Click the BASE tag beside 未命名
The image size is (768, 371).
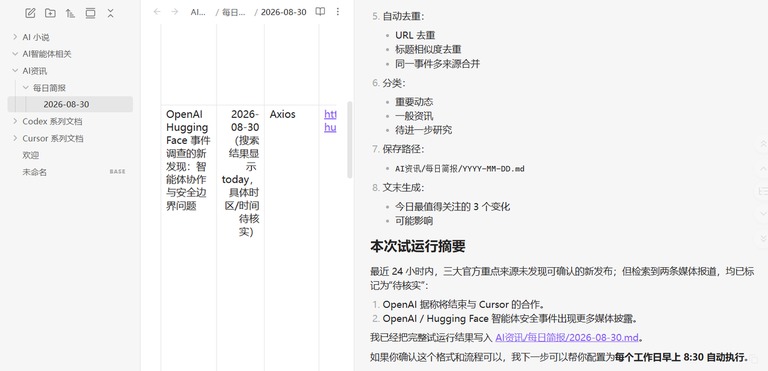[118, 172]
